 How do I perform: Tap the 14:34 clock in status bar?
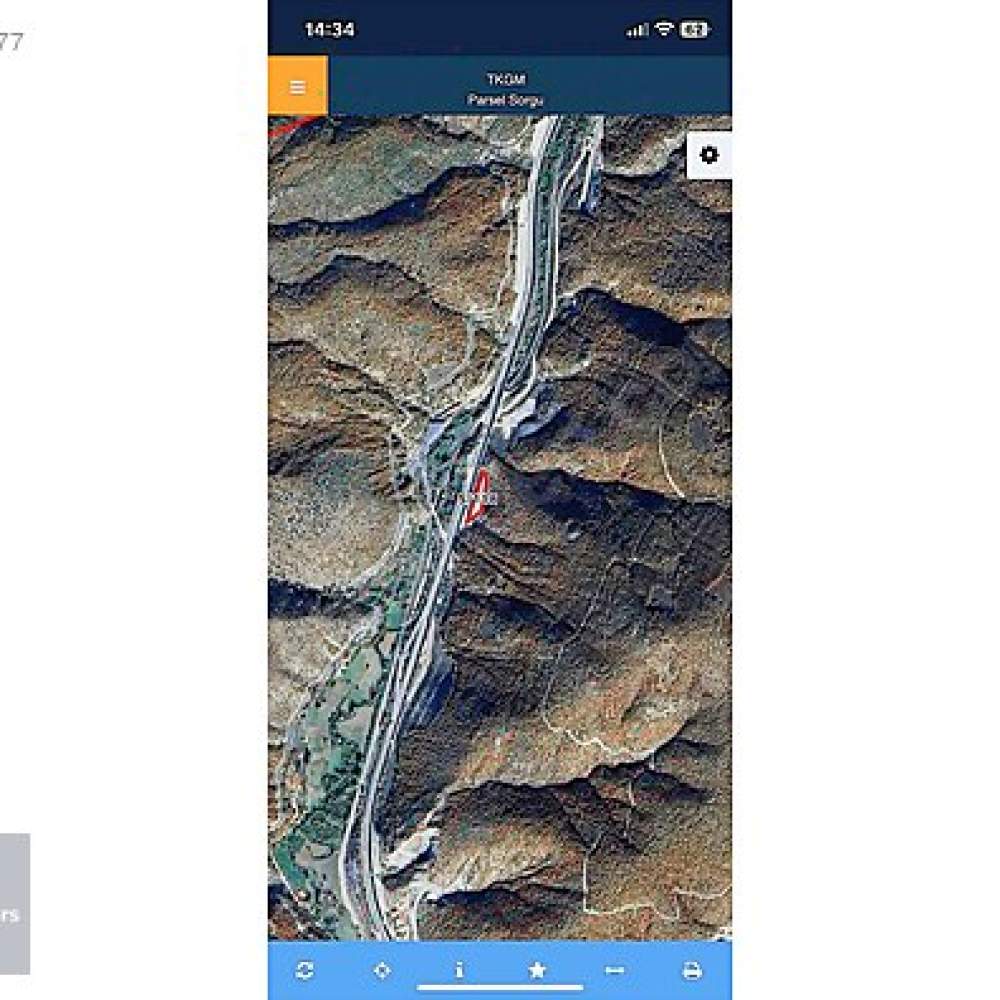pos(329,29)
